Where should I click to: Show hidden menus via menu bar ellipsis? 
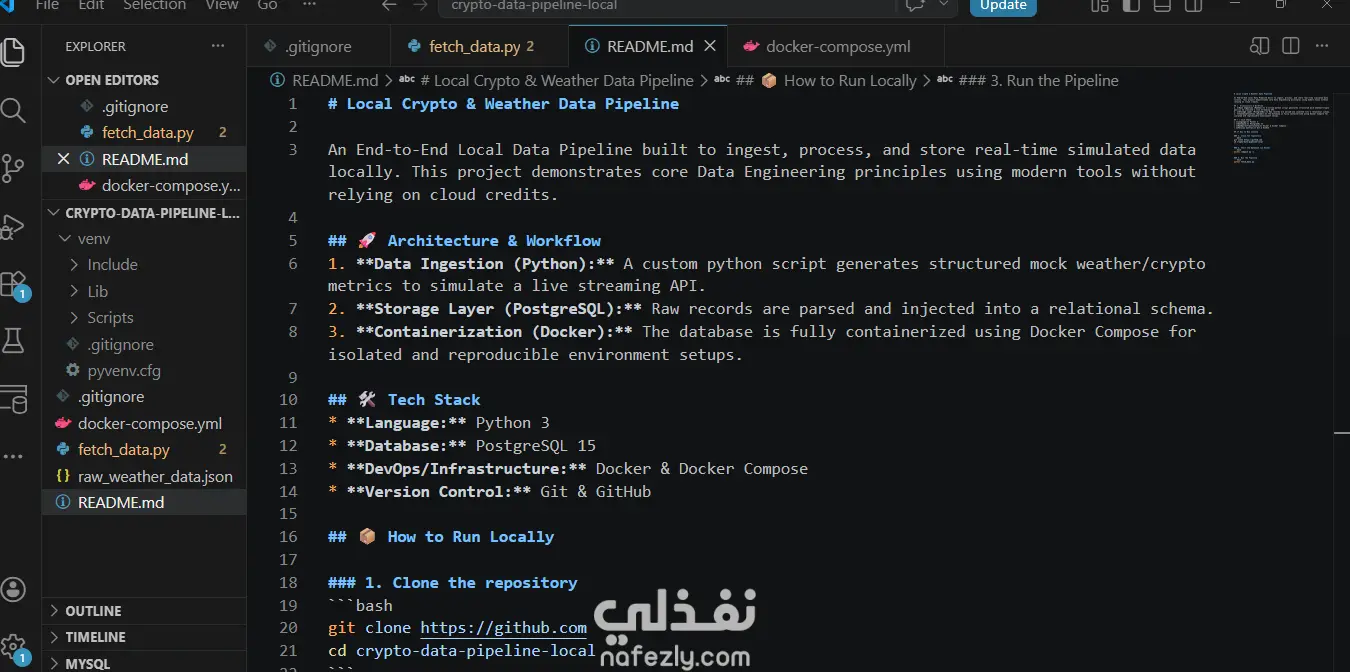(309, 5)
